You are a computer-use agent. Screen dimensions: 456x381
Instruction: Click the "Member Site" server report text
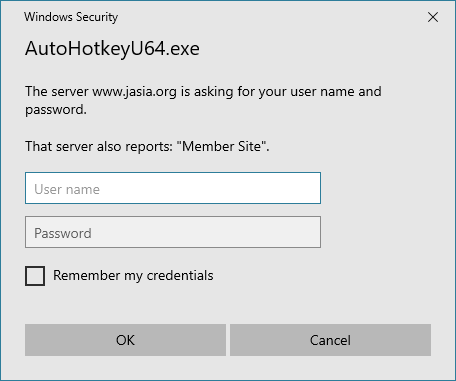pyautogui.click(x=147, y=146)
